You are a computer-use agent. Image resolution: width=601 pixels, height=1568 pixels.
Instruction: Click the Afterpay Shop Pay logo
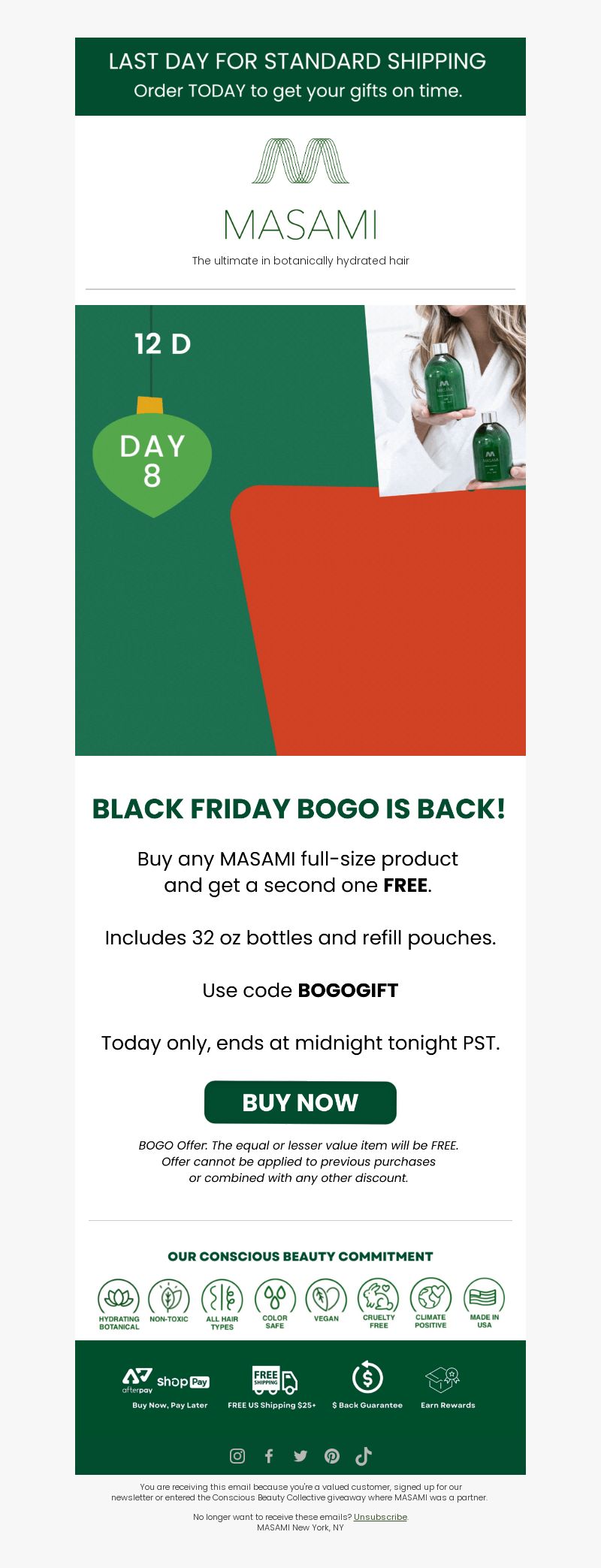point(166,1380)
